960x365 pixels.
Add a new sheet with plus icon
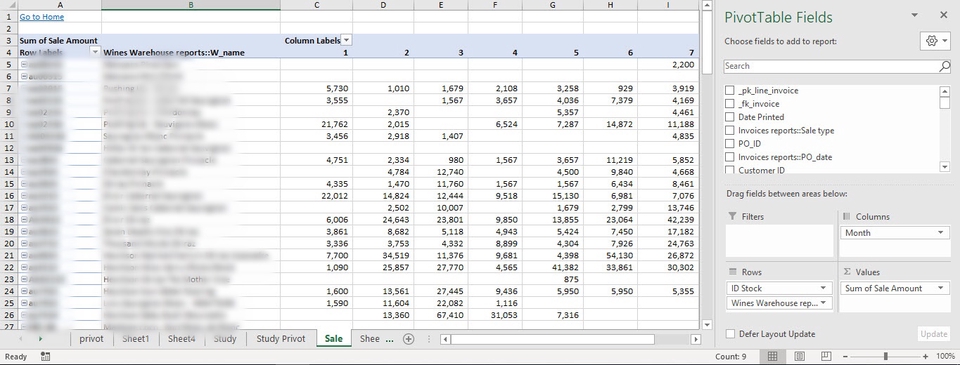point(408,339)
